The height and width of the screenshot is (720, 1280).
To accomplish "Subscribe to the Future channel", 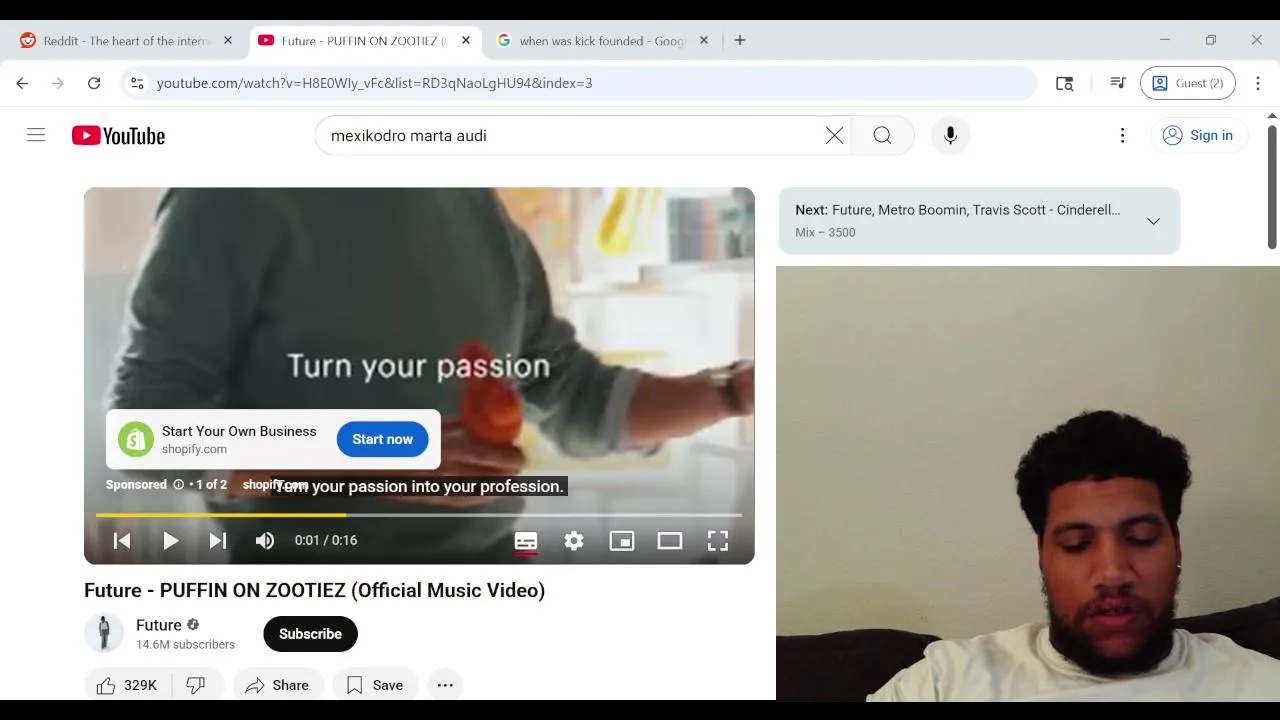I will pyautogui.click(x=310, y=634).
